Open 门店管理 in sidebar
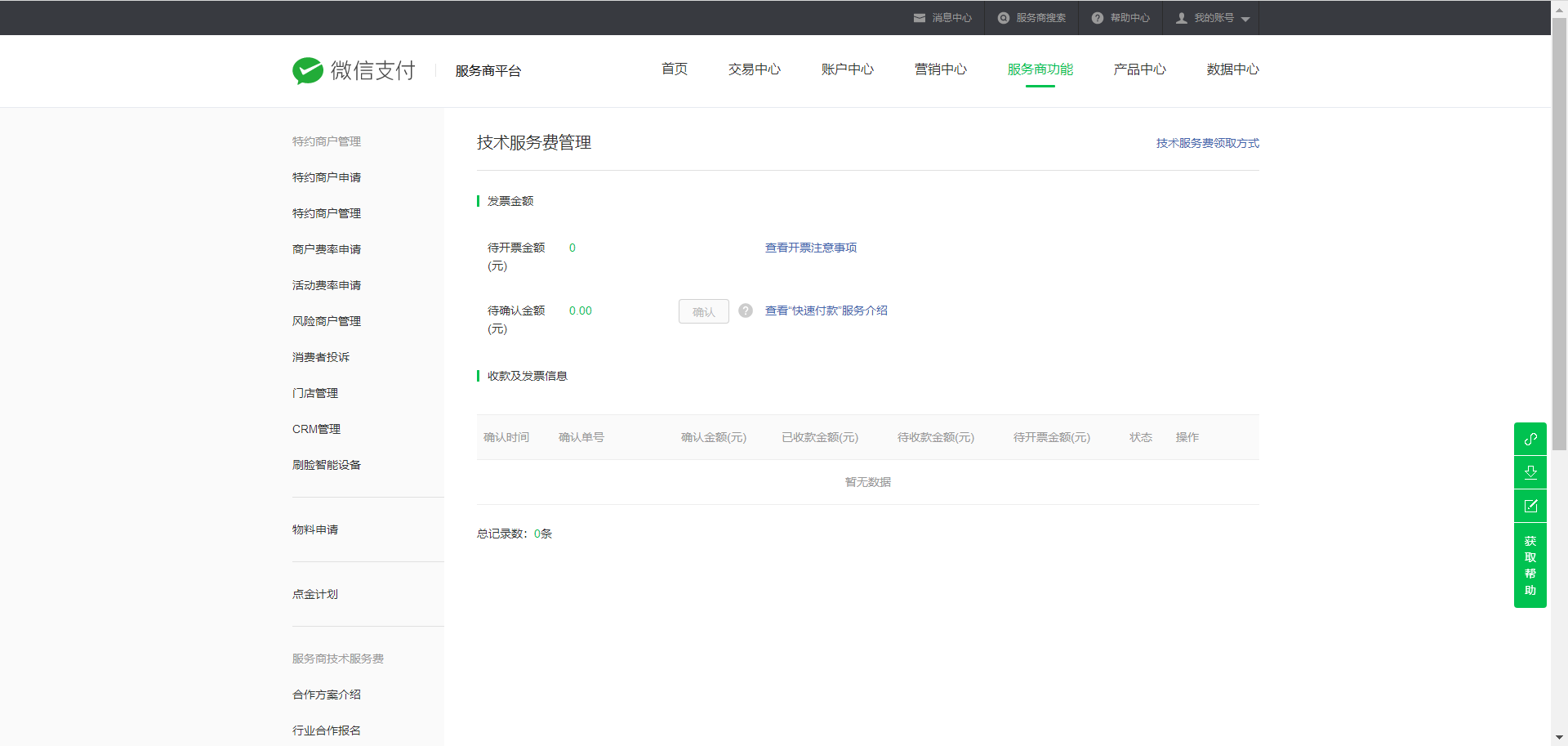Image resolution: width=1568 pixels, height=746 pixels. 315,393
